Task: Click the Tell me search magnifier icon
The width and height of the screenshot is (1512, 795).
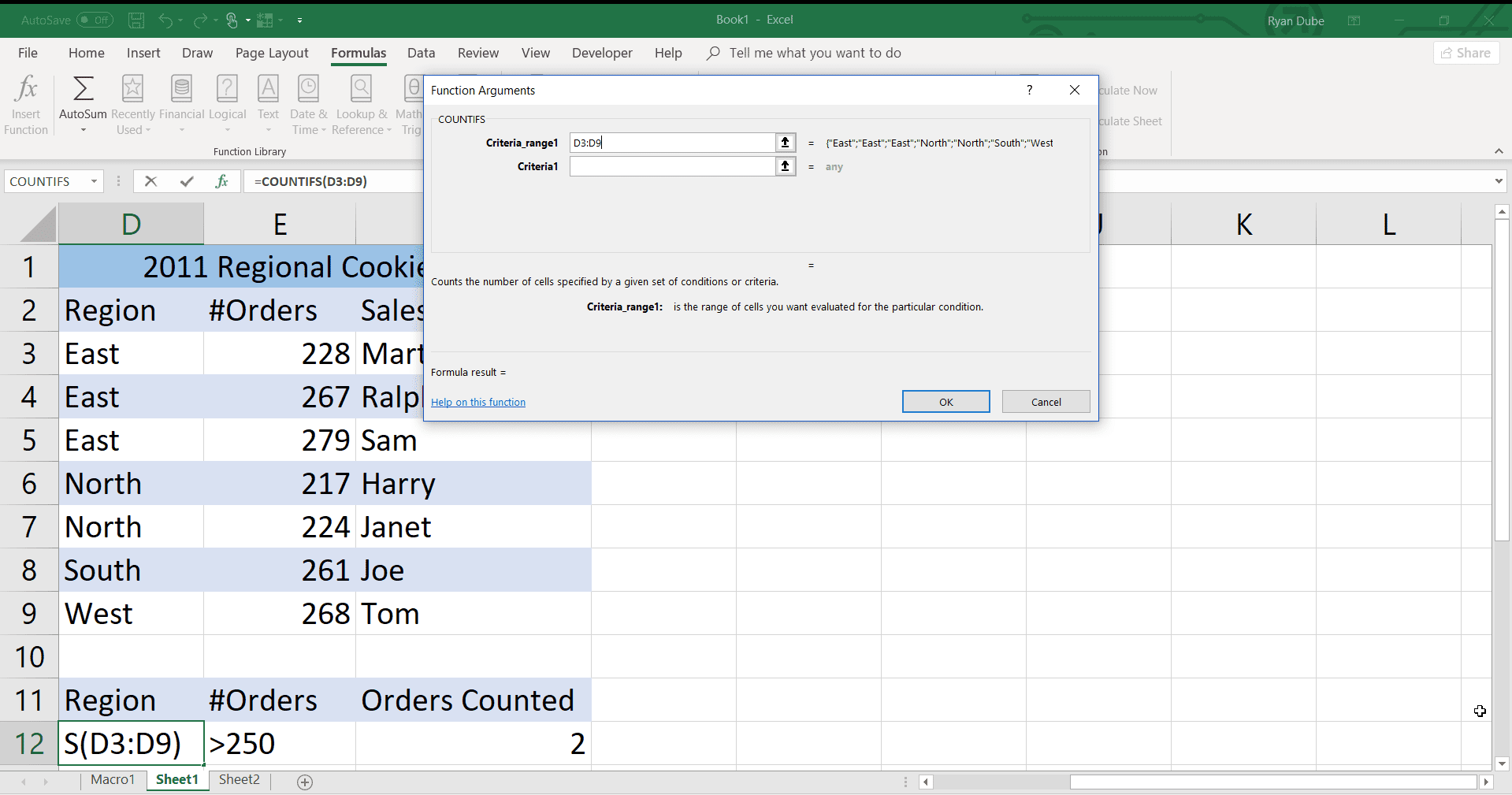Action: 713,53
